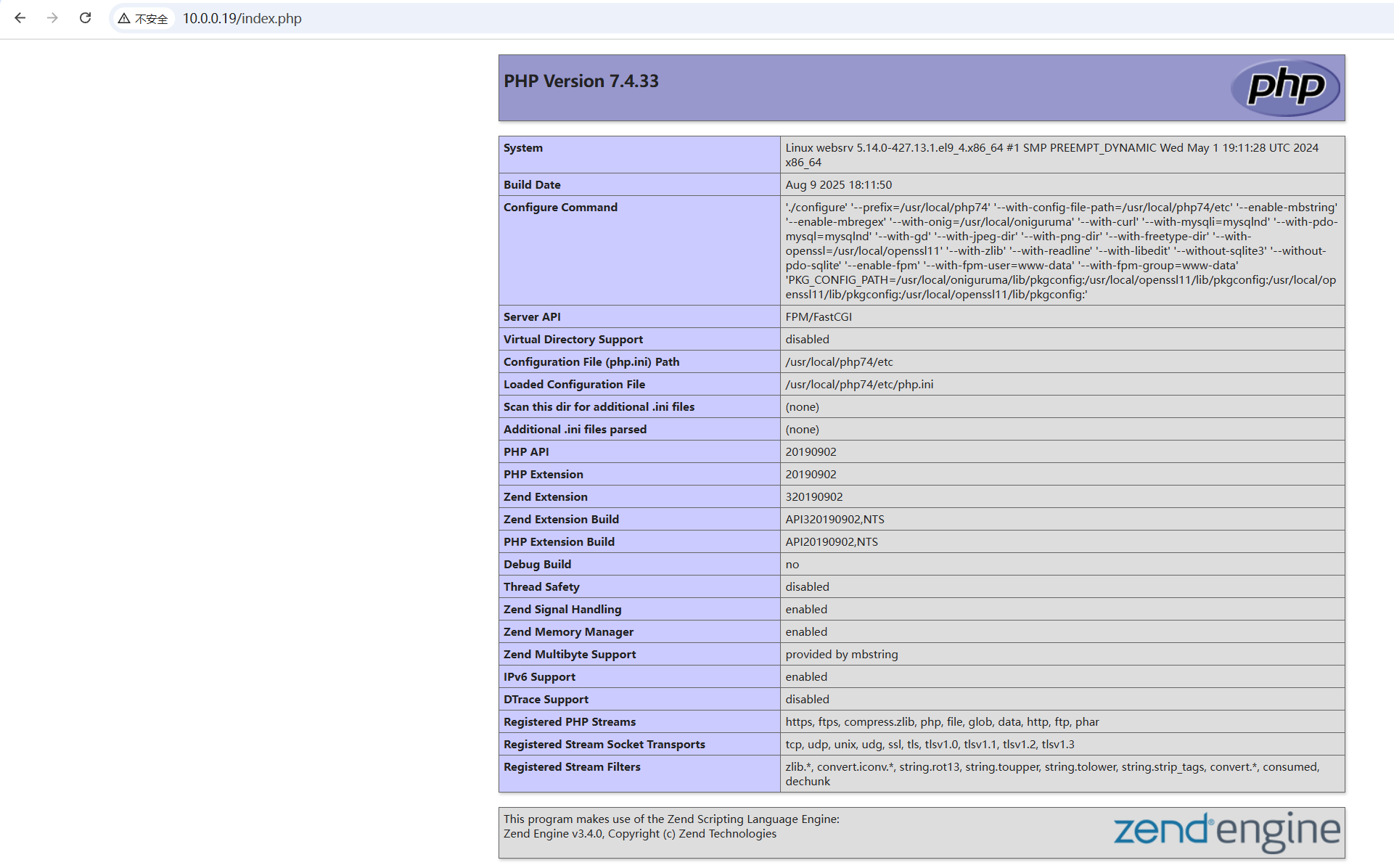Click the URL 10.0.0.19/index.php in the address bar
1394x868 pixels.
point(242,19)
